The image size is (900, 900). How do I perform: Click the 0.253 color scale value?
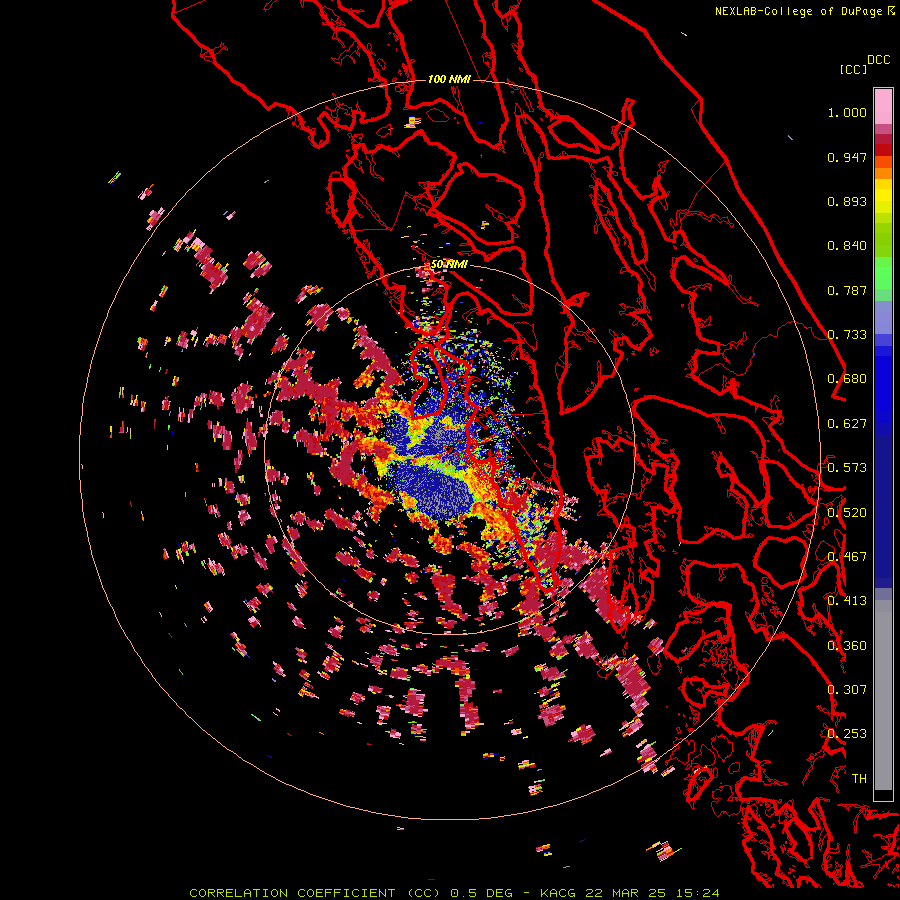[847, 734]
